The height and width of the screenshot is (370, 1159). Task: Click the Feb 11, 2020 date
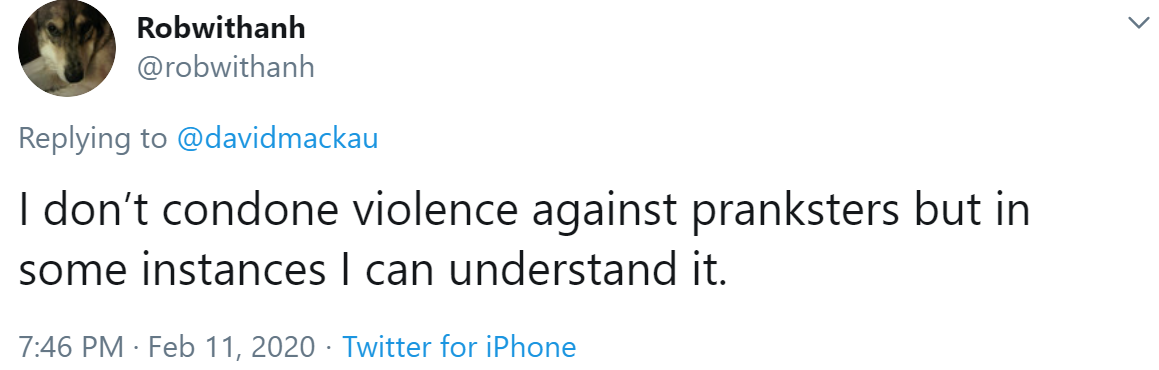click(x=232, y=346)
